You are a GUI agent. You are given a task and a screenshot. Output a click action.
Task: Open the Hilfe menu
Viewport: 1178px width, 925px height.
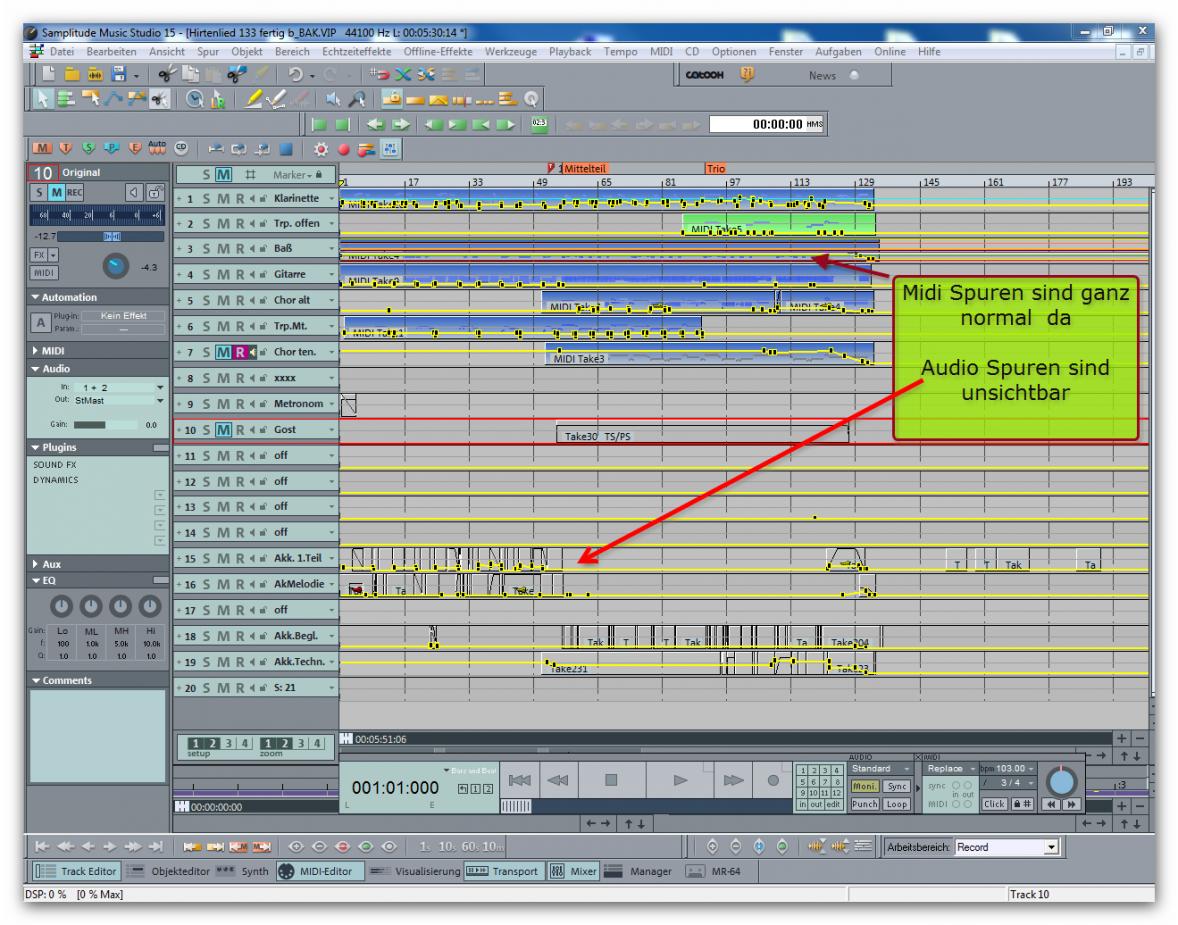coord(929,52)
